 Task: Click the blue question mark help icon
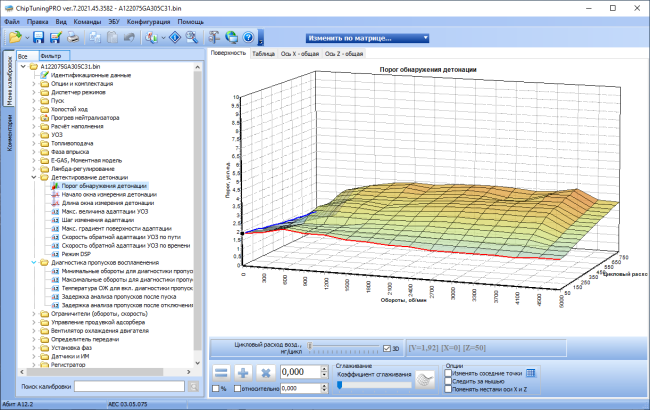click(x=248, y=37)
